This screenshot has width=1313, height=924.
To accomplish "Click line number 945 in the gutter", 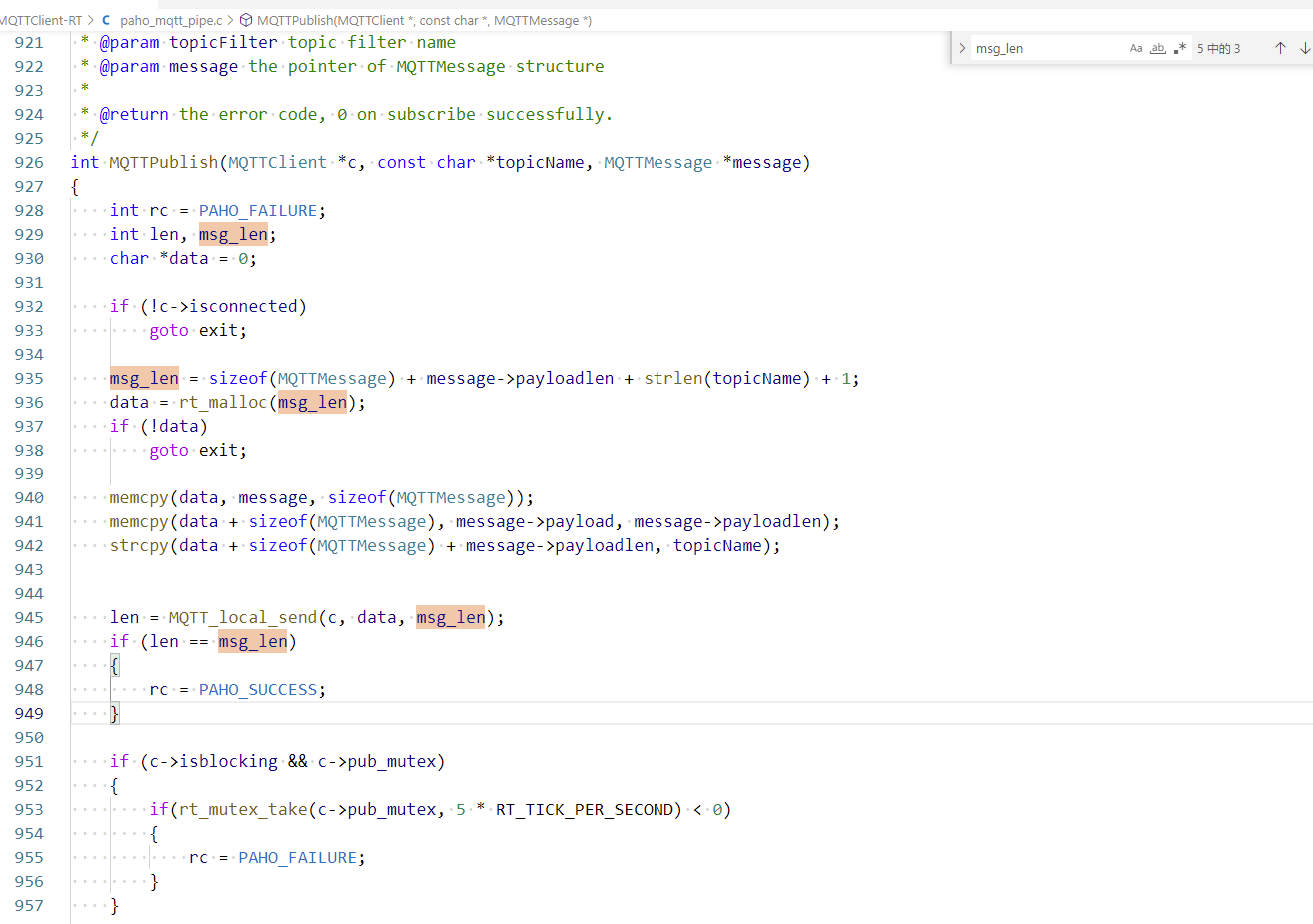I will point(29,616).
